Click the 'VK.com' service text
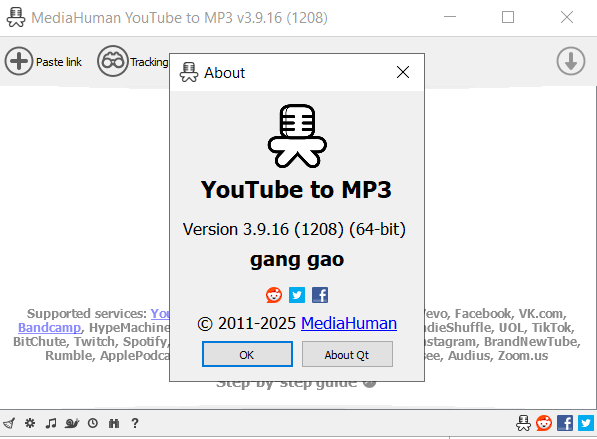This screenshot has width=597, height=439. pos(541,313)
